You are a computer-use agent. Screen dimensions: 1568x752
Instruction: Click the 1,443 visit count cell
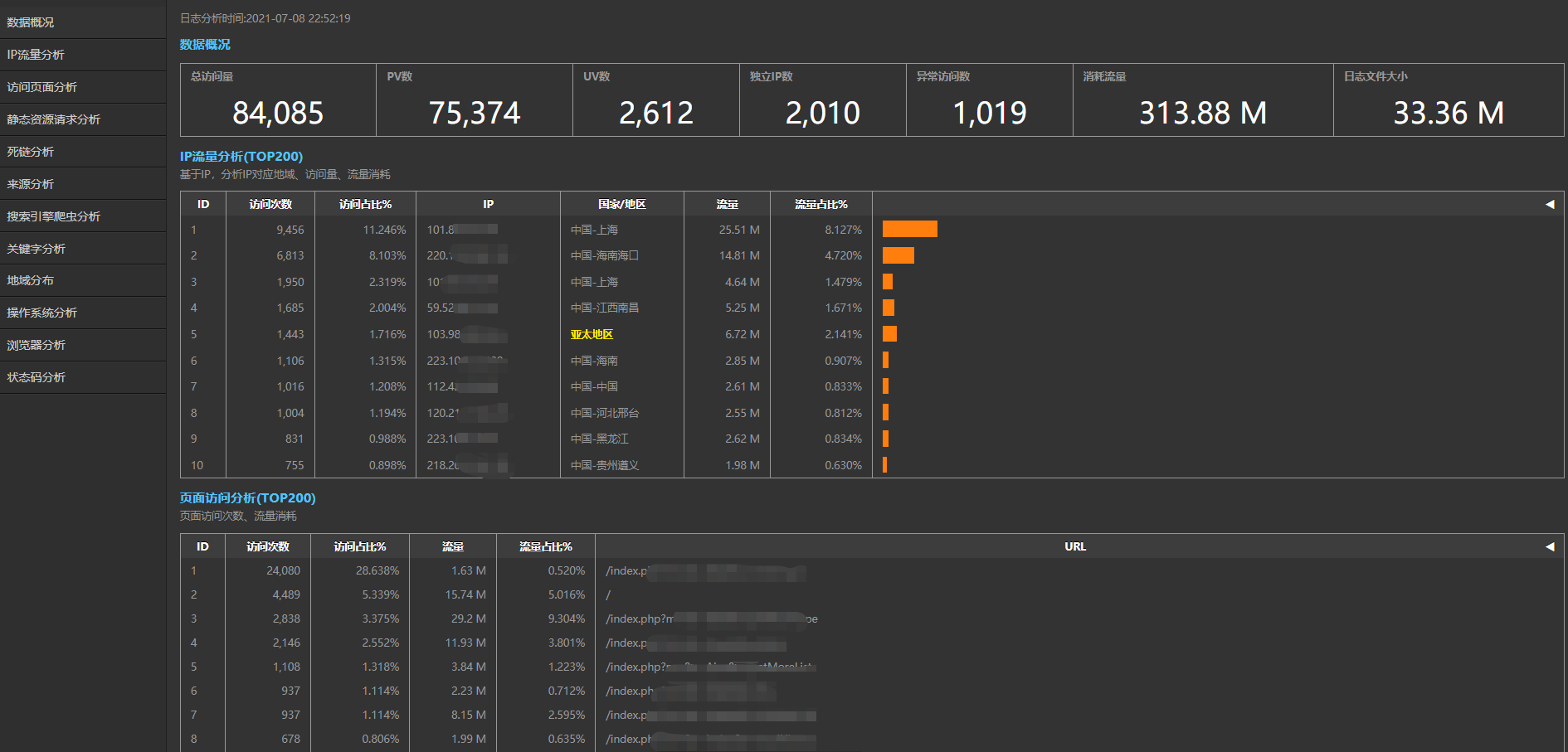pos(290,334)
